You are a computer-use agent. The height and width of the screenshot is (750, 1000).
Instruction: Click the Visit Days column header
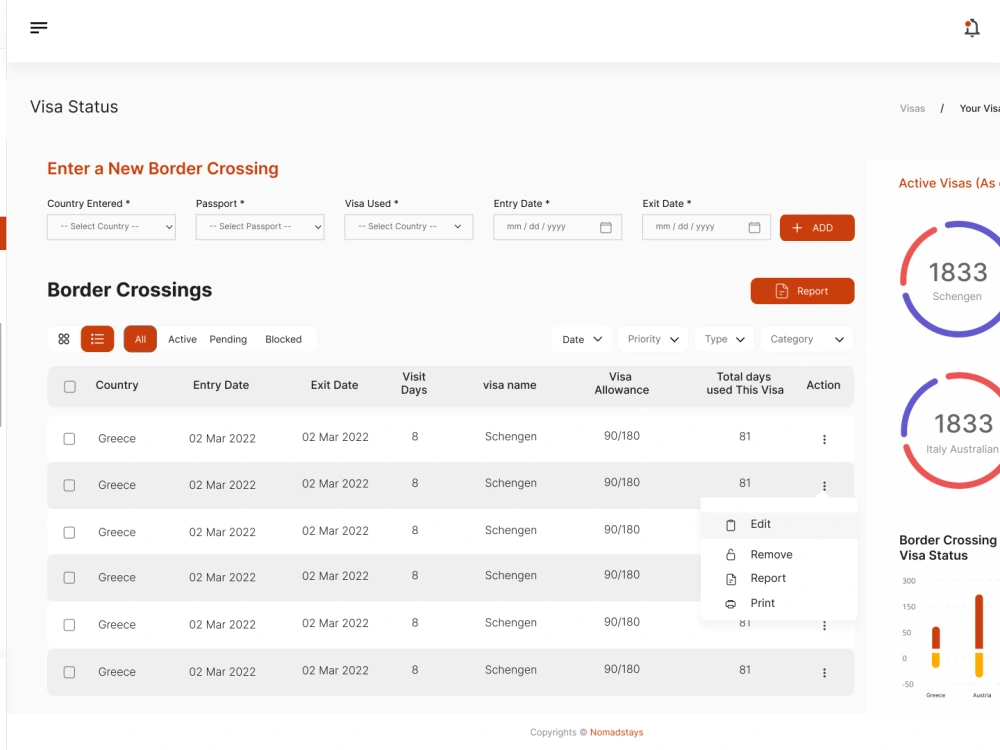click(414, 383)
